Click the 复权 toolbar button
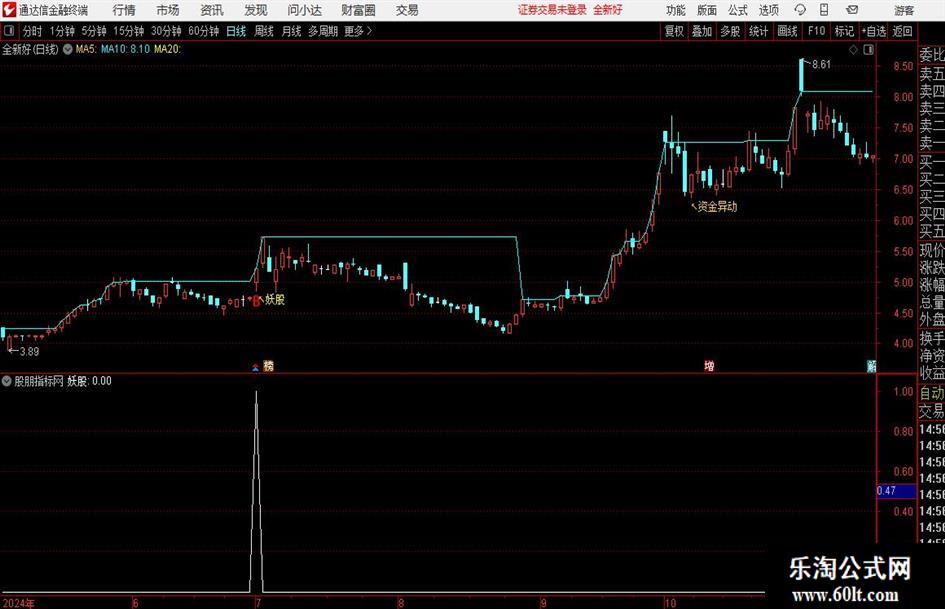945x609 pixels. coord(674,31)
